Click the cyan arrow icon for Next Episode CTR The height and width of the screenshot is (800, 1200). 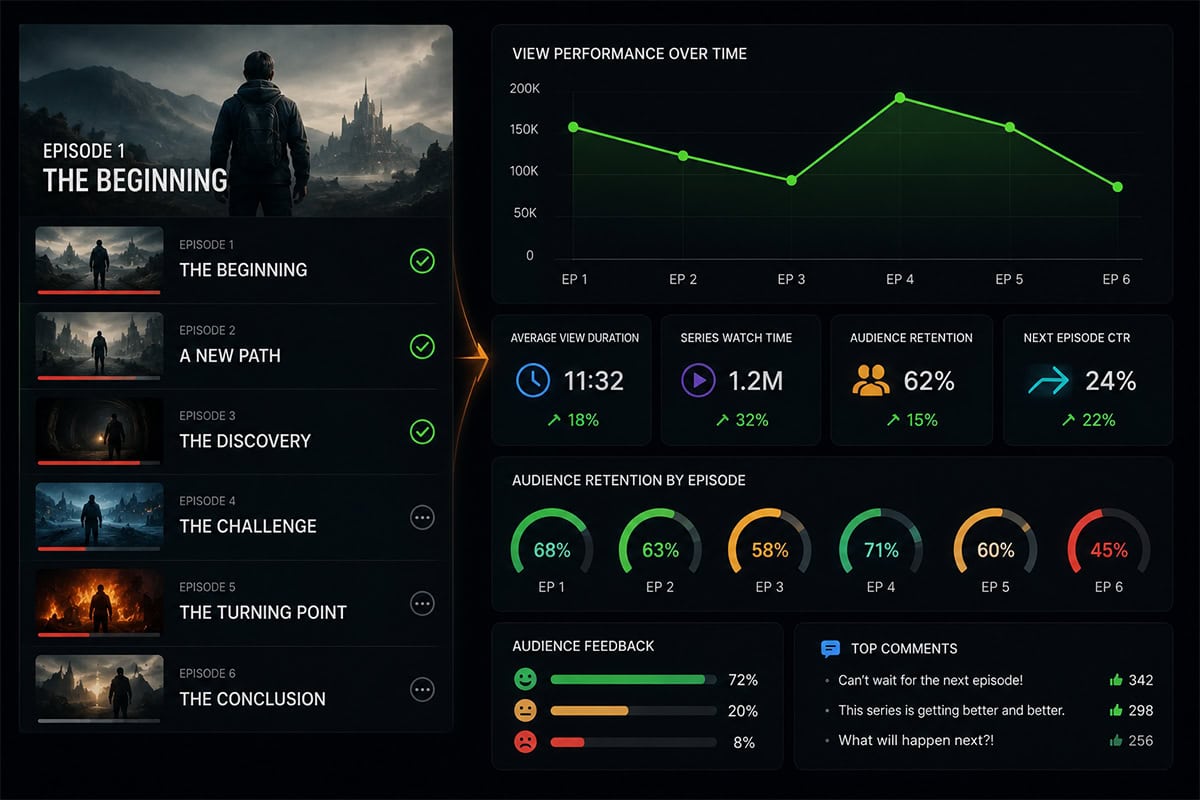(1047, 381)
